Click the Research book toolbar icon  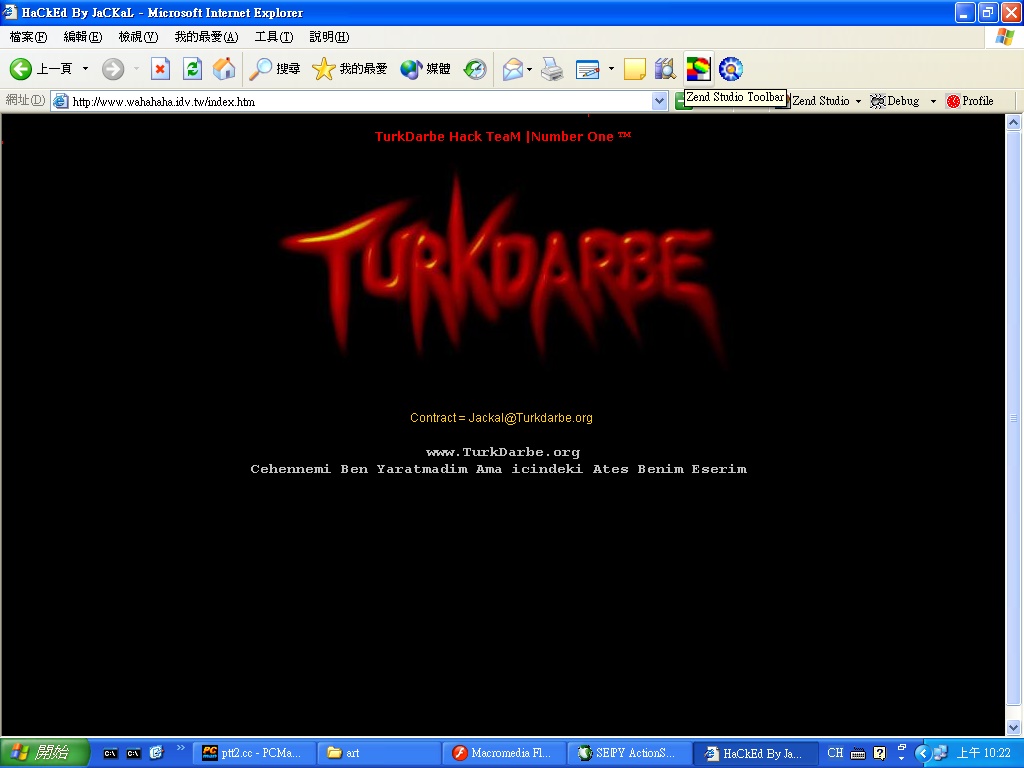(665, 69)
